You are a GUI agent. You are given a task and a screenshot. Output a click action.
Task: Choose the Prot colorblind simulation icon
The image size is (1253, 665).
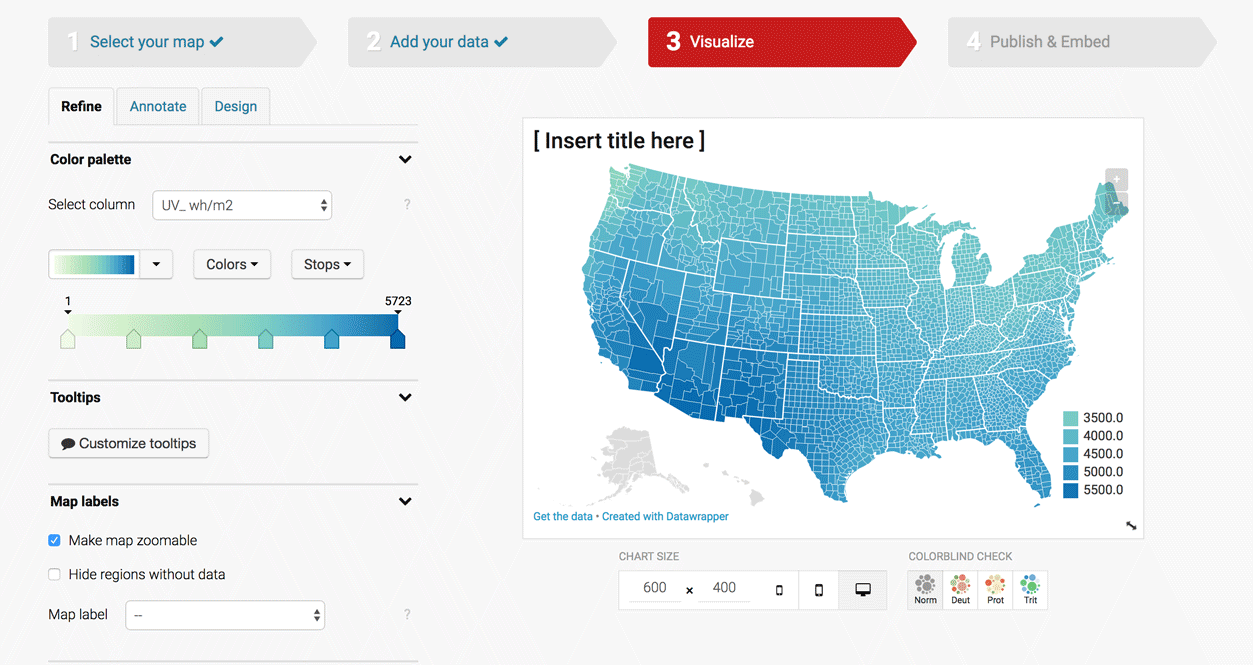pos(996,589)
